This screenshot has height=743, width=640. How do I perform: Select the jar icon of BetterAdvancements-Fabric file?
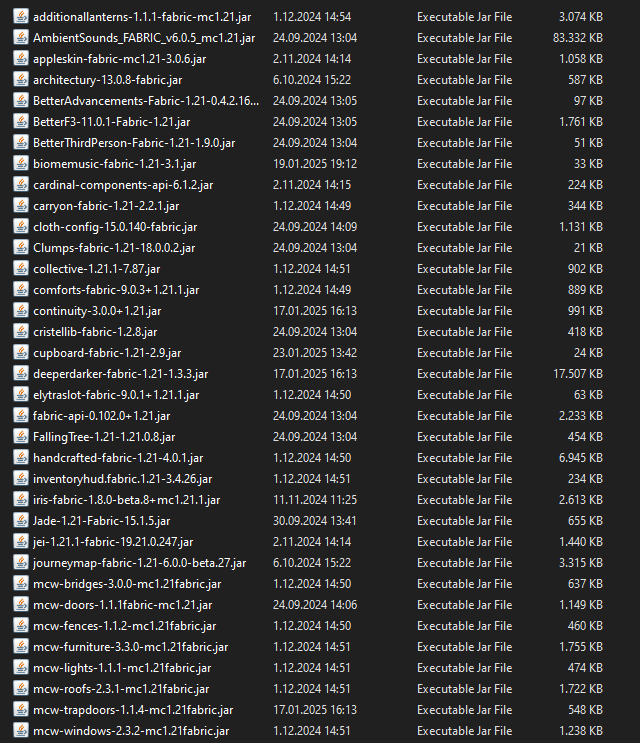(x=20, y=100)
